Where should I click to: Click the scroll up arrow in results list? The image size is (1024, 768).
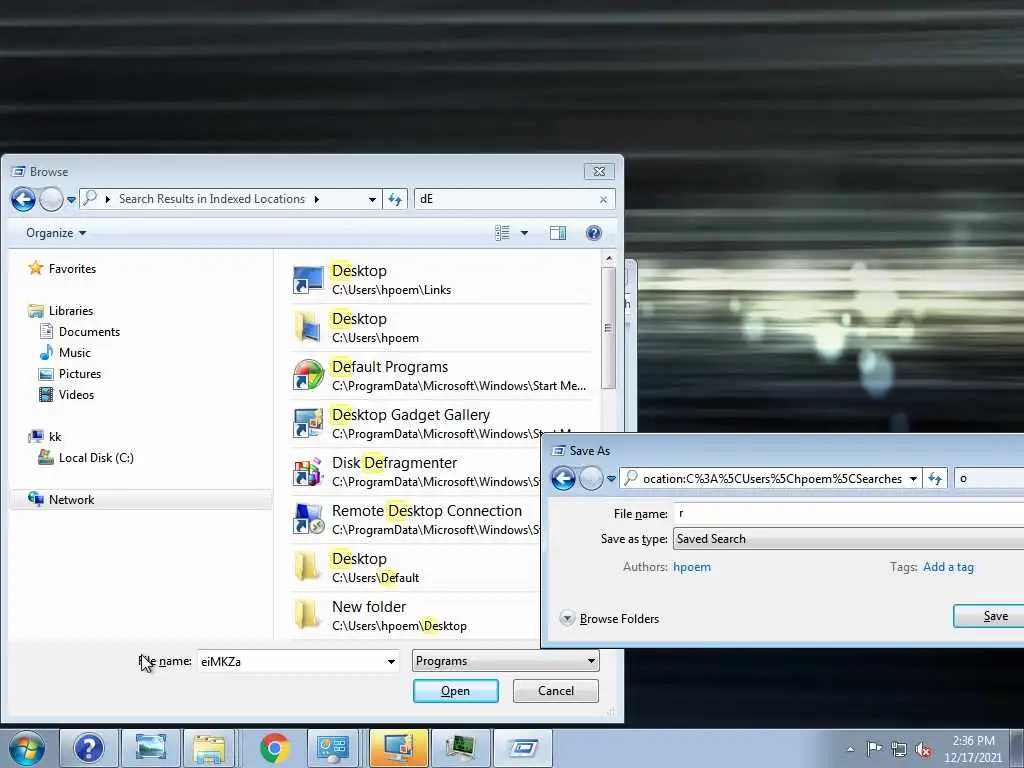608,259
